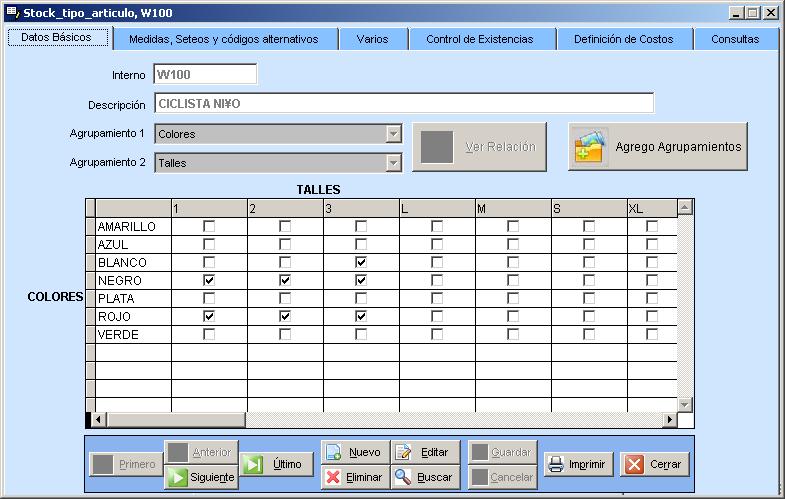The image size is (785, 499).
Task: Close the form with Cerrar button
Action: coord(654,464)
